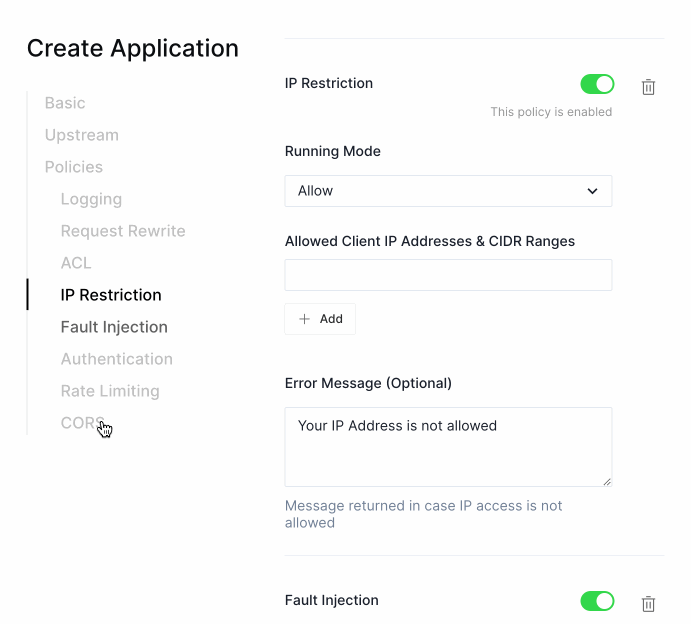Go to Basic section in sidebar
The image size is (691, 624).
65,103
